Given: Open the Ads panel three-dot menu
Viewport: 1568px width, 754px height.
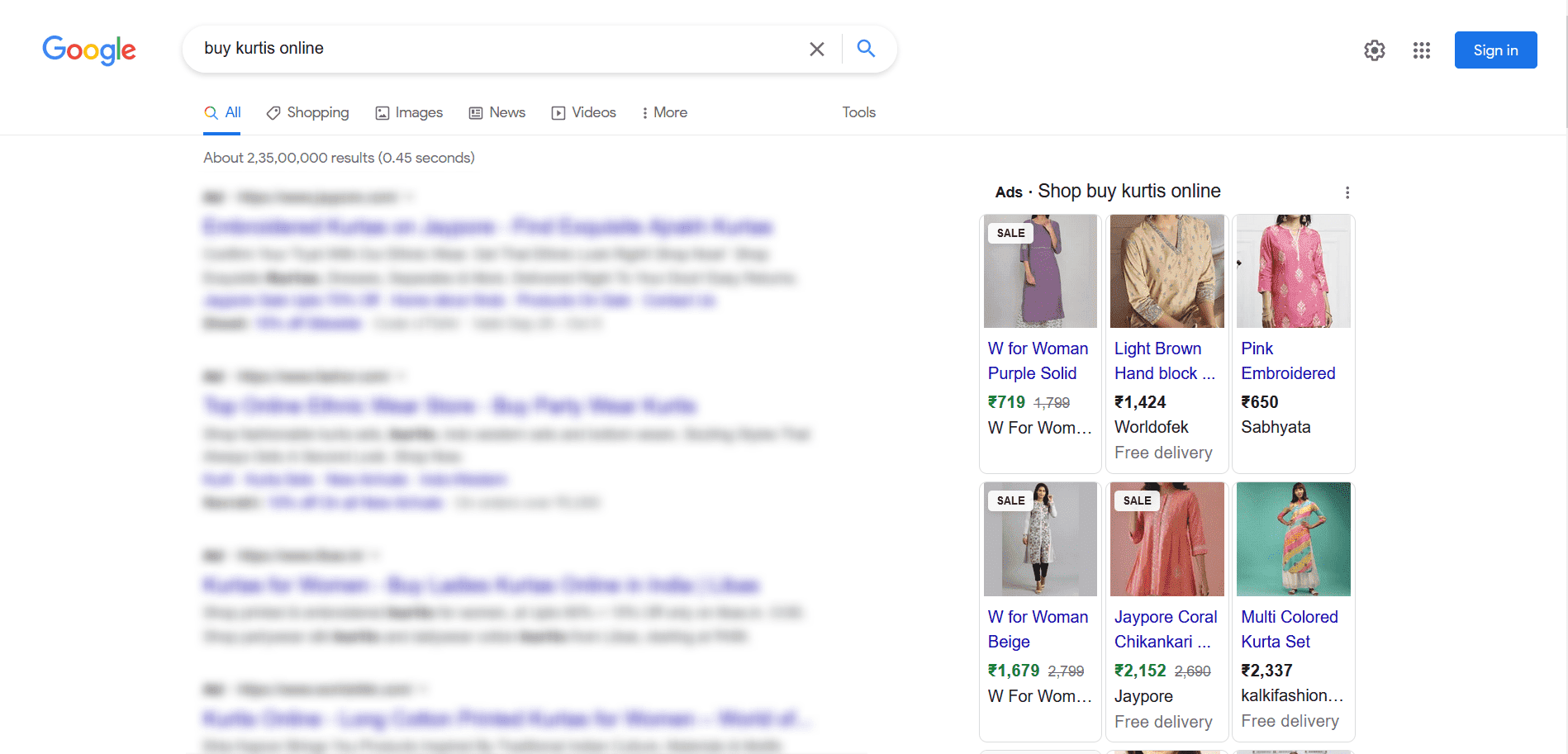Looking at the screenshot, I should [x=1347, y=192].
